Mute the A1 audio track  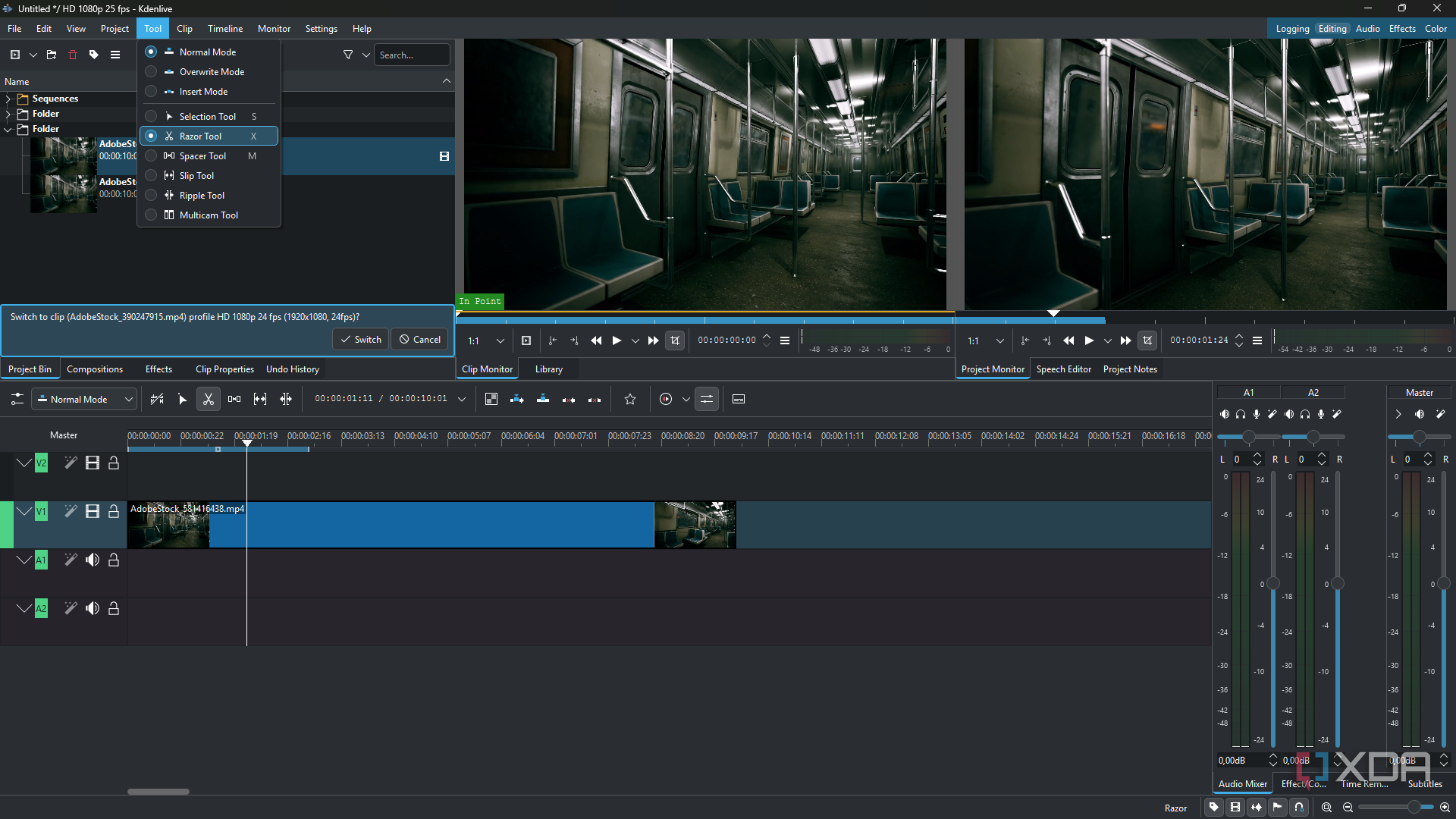click(93, 560)
